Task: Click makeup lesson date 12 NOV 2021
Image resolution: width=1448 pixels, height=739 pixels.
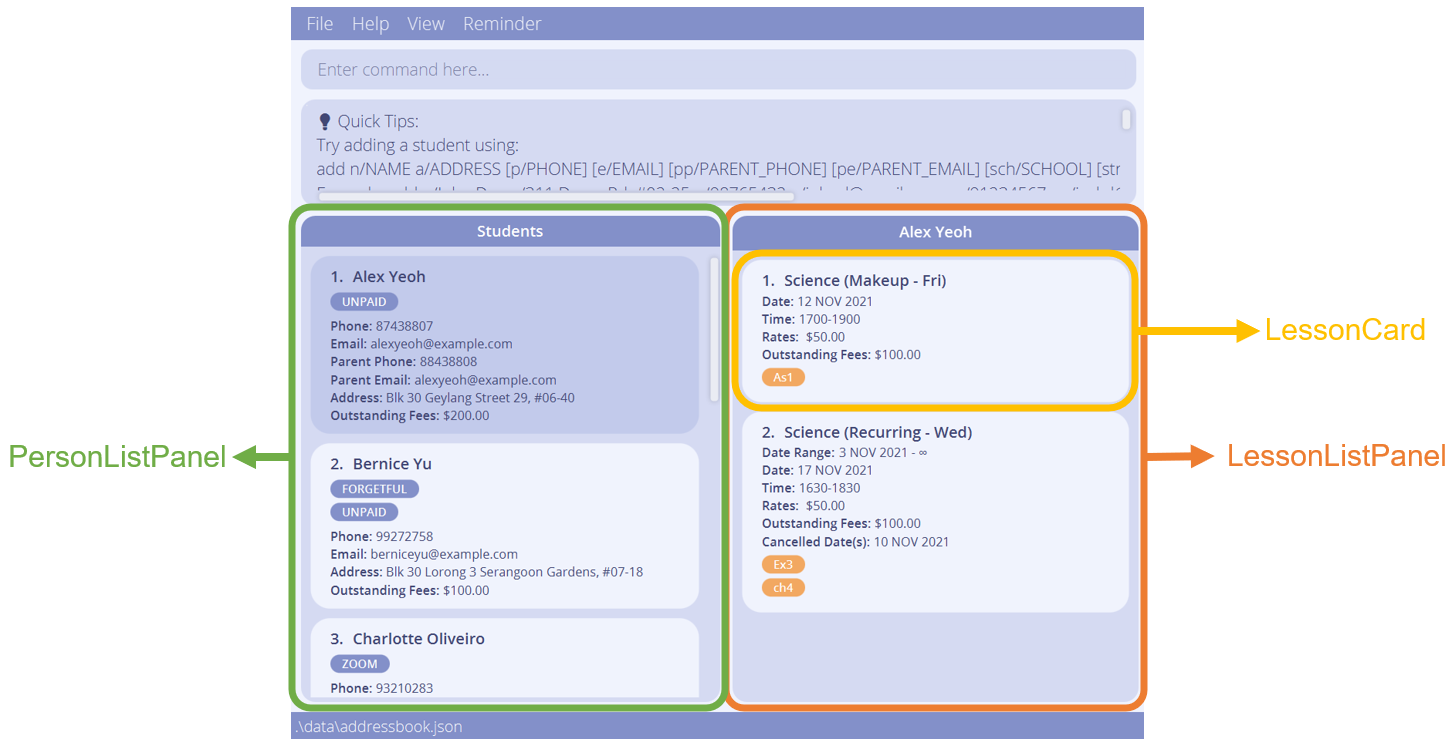Action: point(834,302)
